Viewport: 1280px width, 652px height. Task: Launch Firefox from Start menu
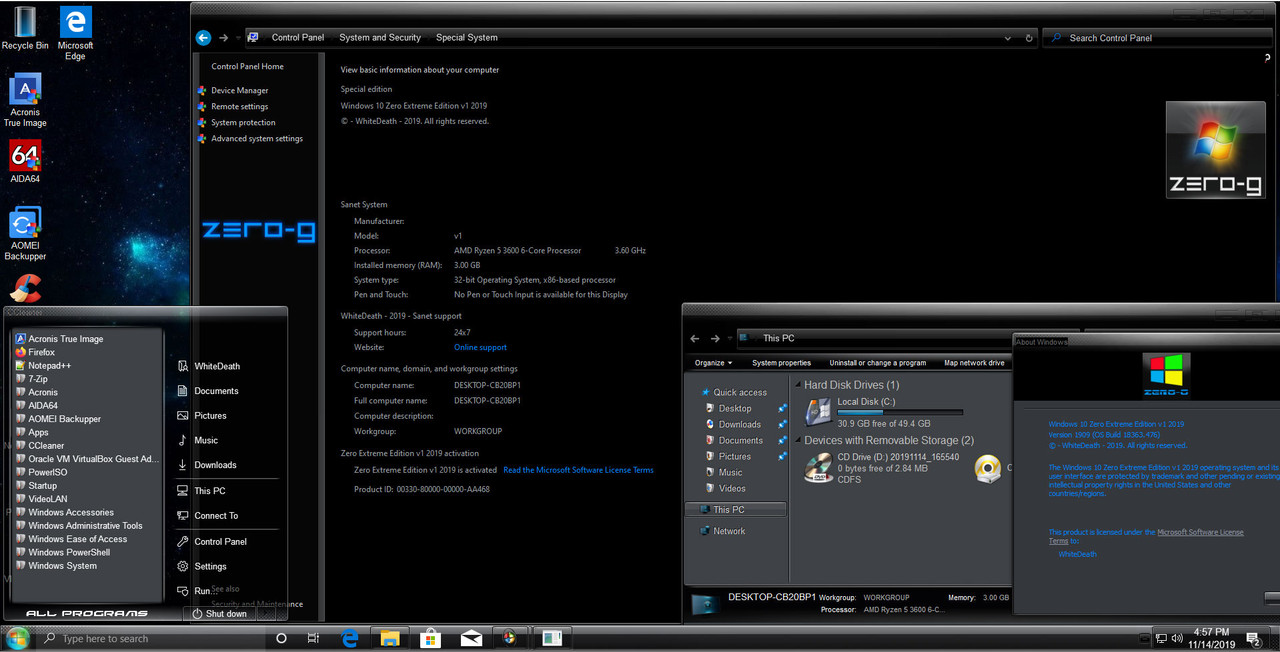41,352
